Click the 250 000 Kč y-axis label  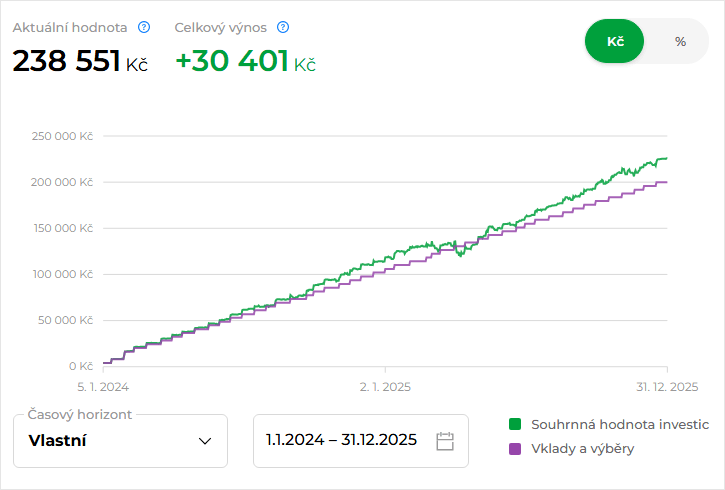tap(62, 136)
